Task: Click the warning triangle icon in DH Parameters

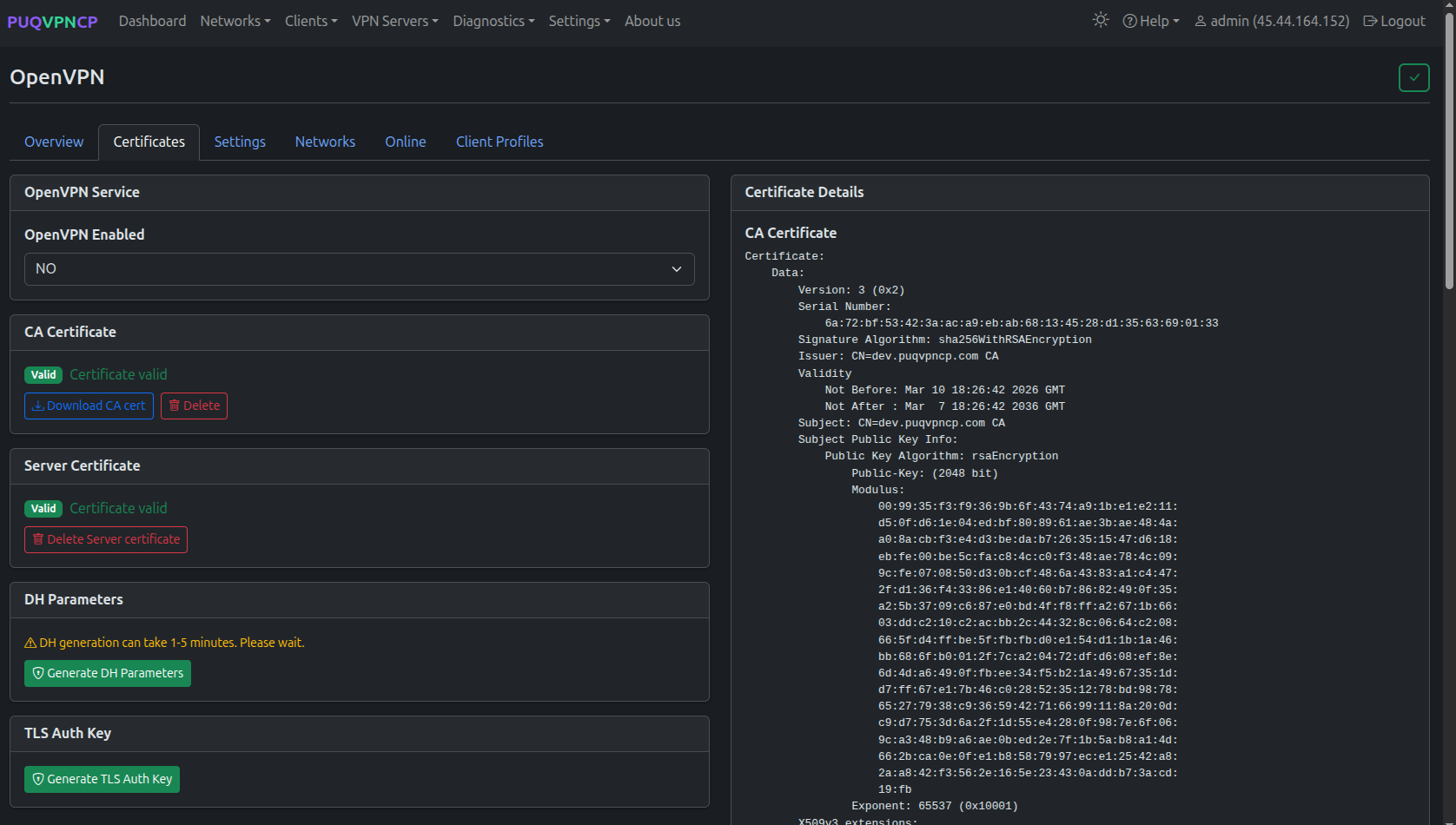Action: [x=30, y=643]
